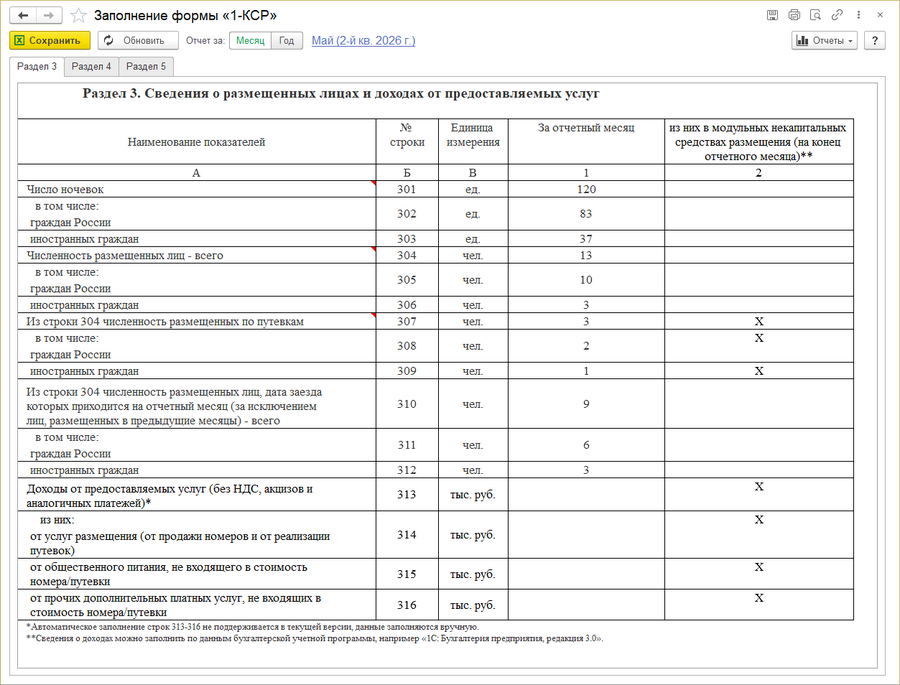Select 'Из строки 304 численность размещенных по путевкам'
Image resolution: width=900 pixels, height=685 pixels.
point(197,321)
